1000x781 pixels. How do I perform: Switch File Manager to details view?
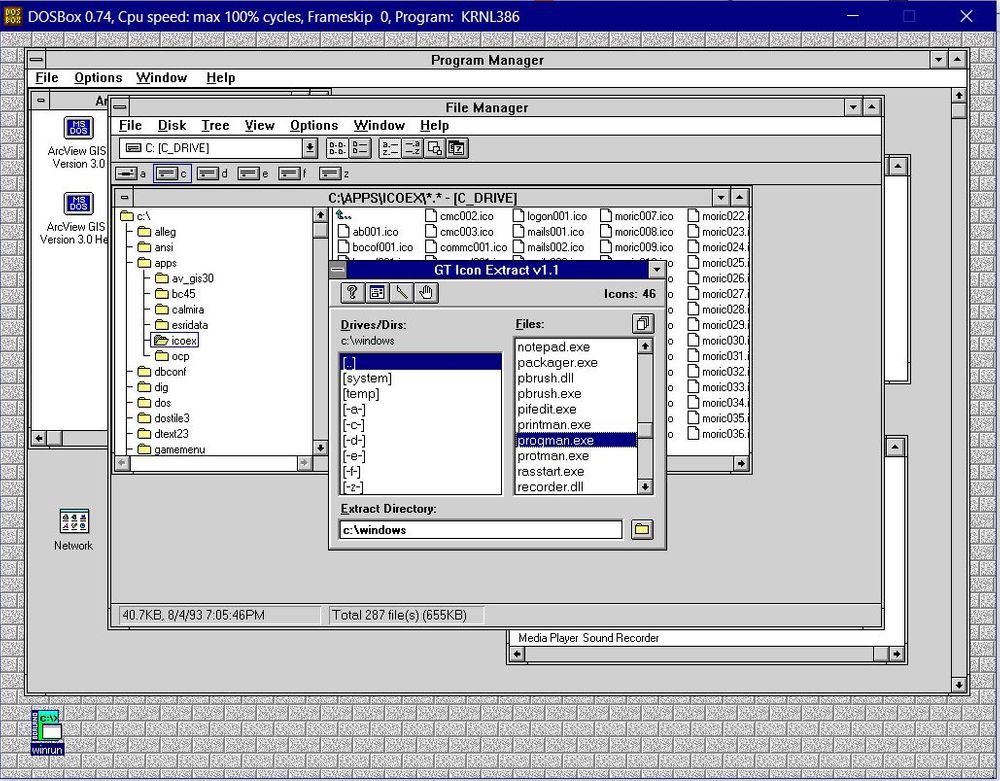tap(360, 147)
